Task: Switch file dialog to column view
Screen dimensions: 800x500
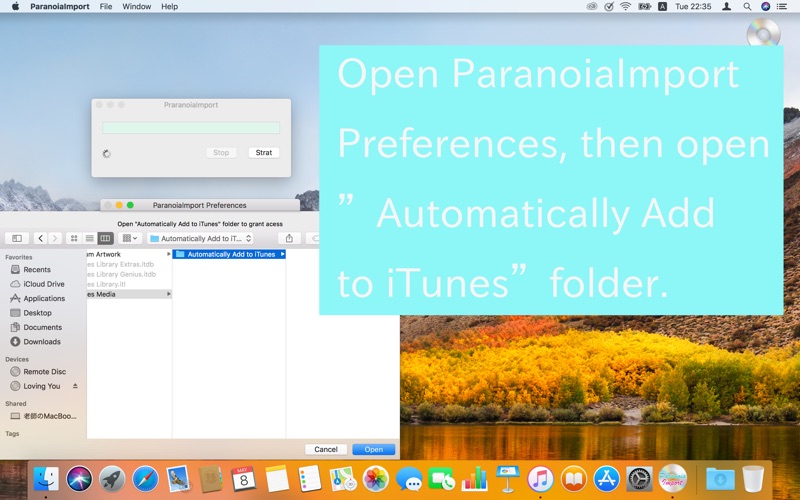Action: [106, 238]
